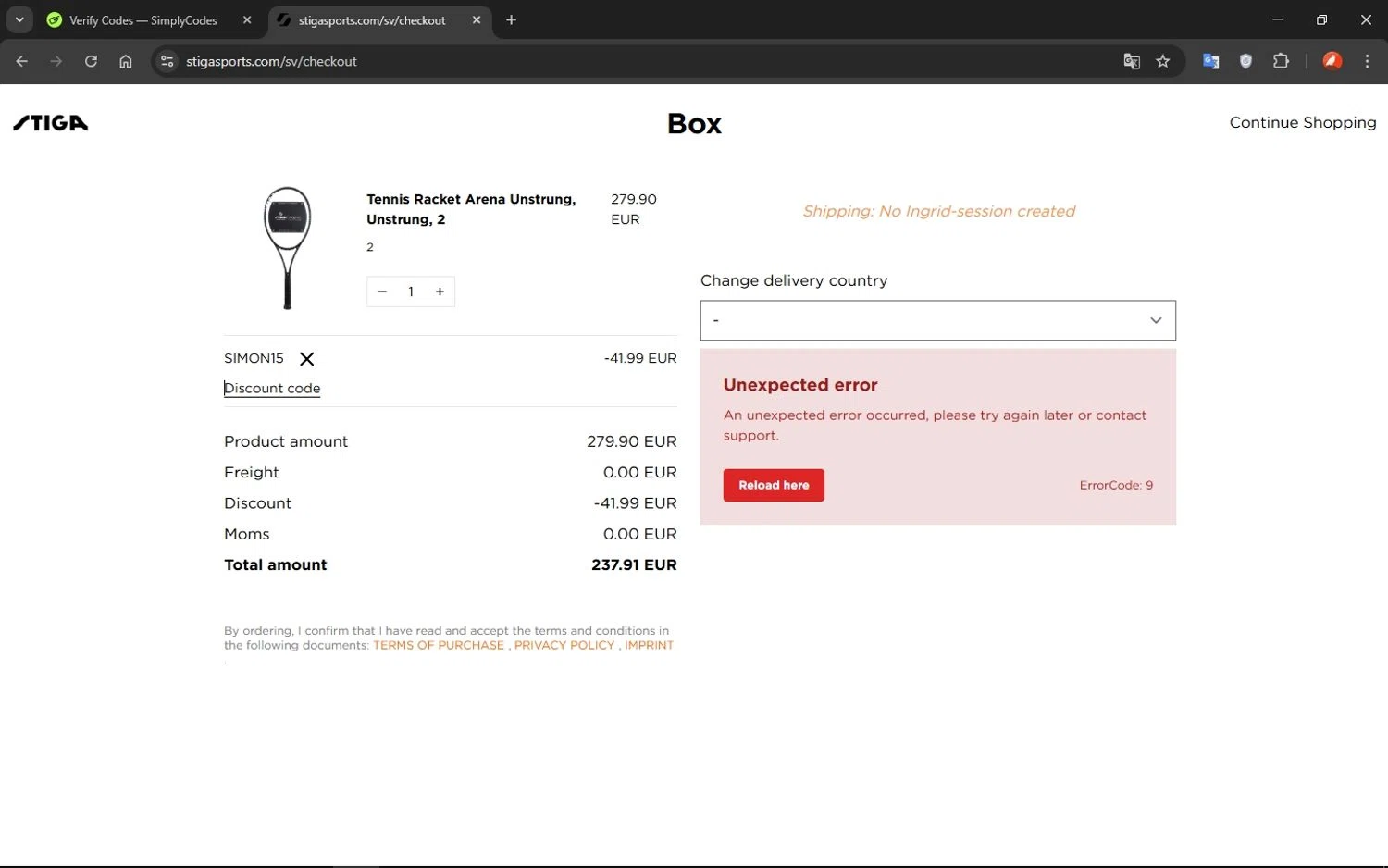This screenshot has width=1388, height=868.
Task: Select the stigasports.com/sv/checkout tab
Action: (372, 20)
